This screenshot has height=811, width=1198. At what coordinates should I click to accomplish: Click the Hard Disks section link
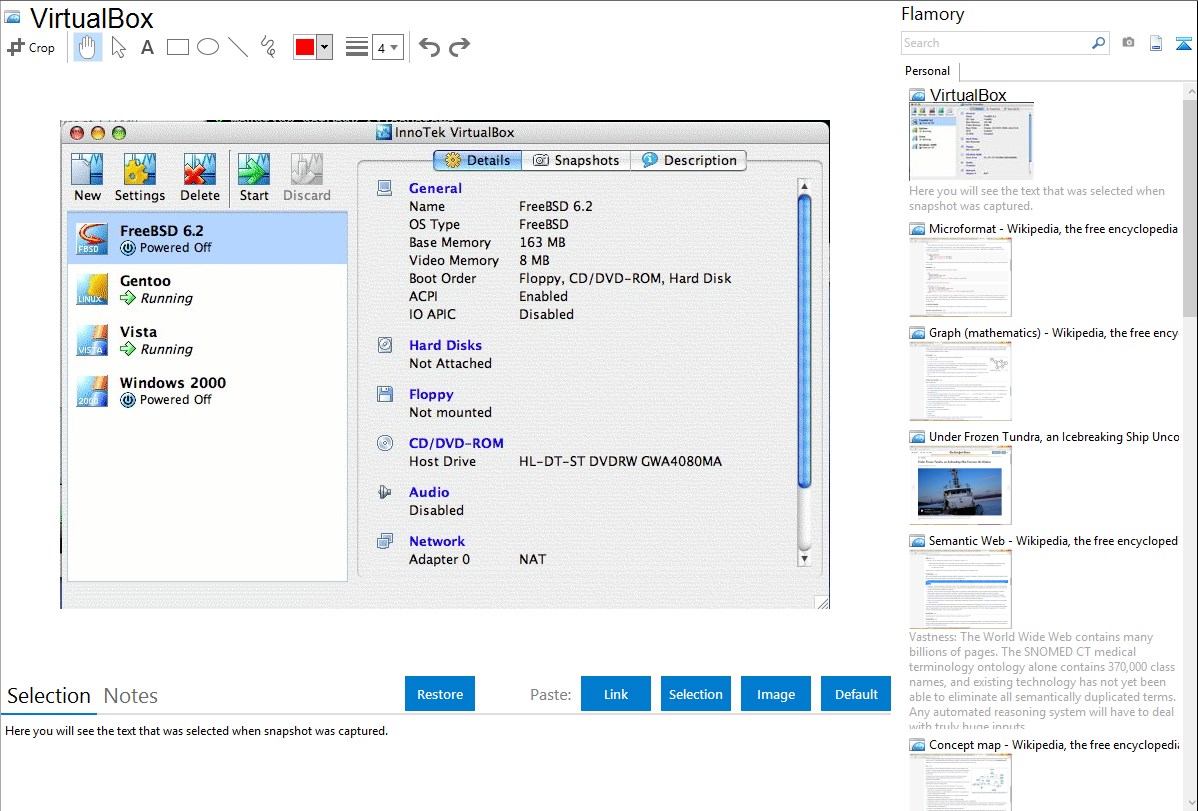coord(445,345)
